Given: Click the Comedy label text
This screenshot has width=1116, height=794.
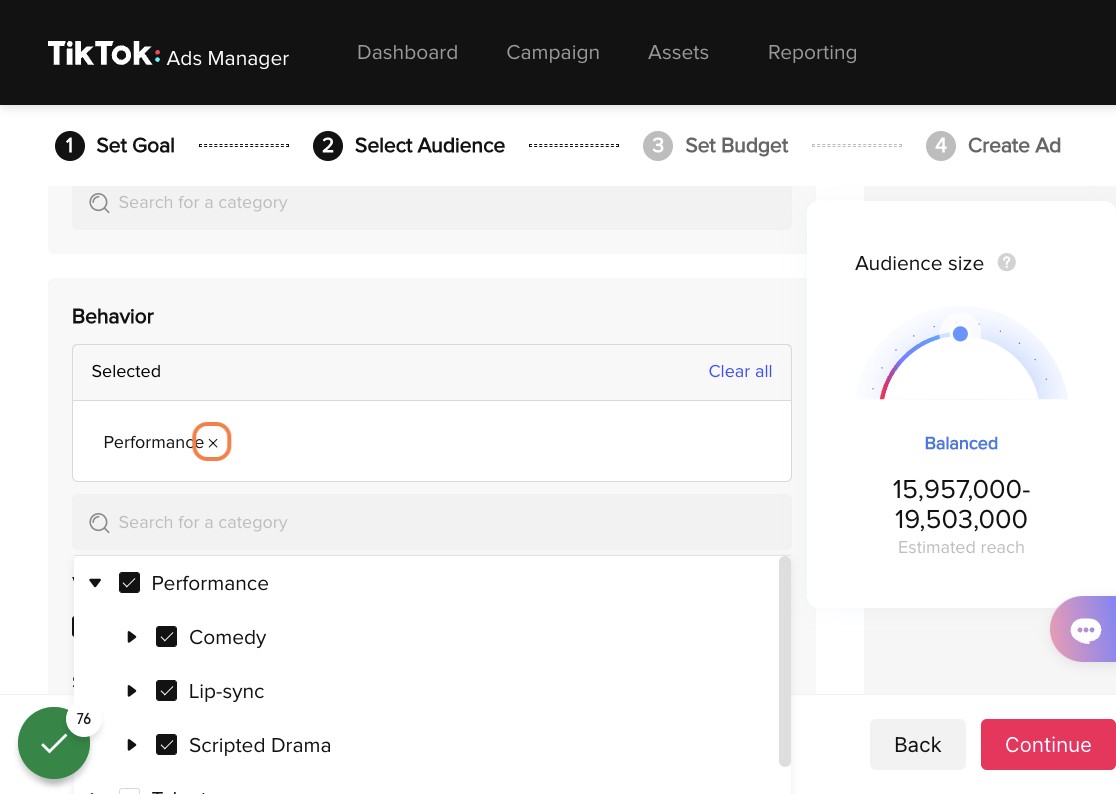Looking at the screenshot, I should pos(228,637).
